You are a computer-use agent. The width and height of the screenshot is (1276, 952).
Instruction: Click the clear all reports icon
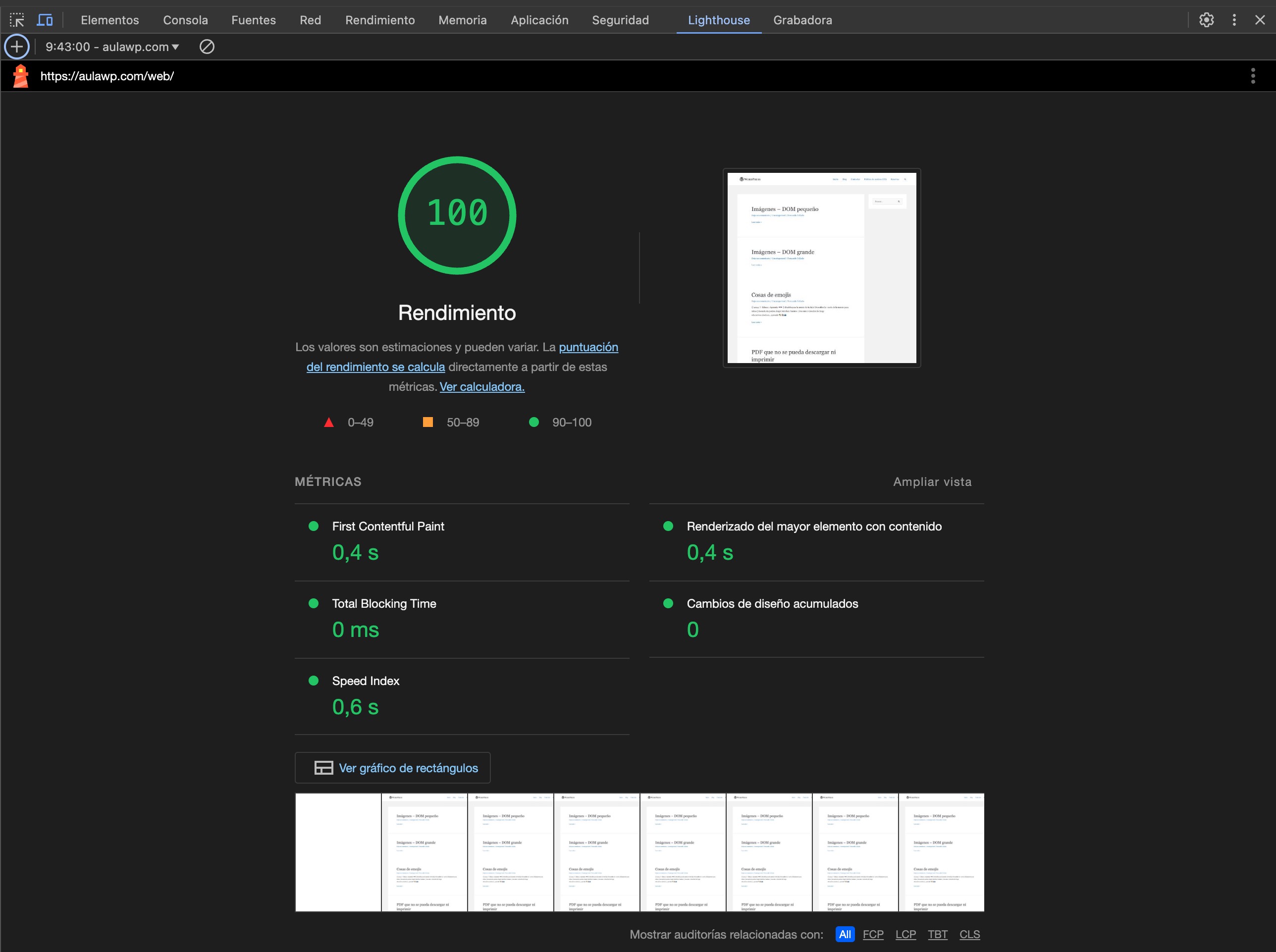207,47
